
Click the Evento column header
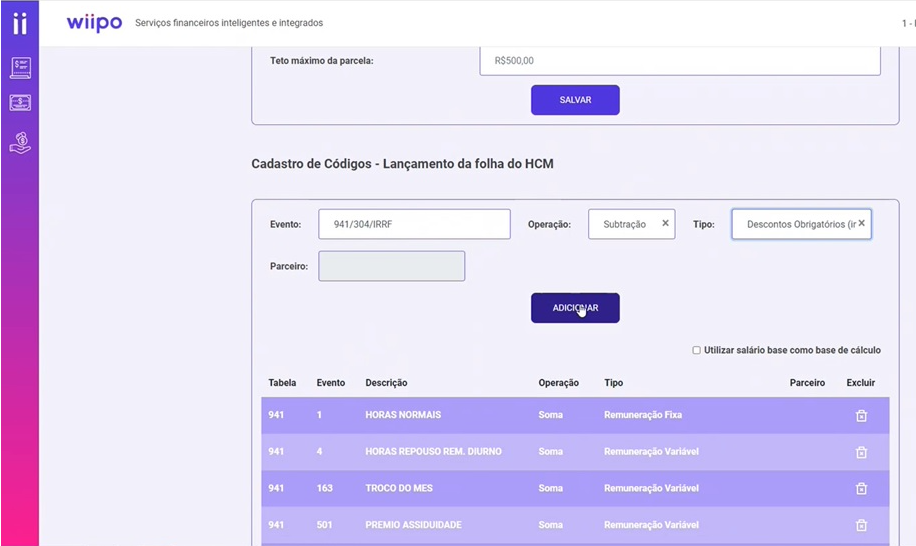pyautogui.click(x=331, y=383)
